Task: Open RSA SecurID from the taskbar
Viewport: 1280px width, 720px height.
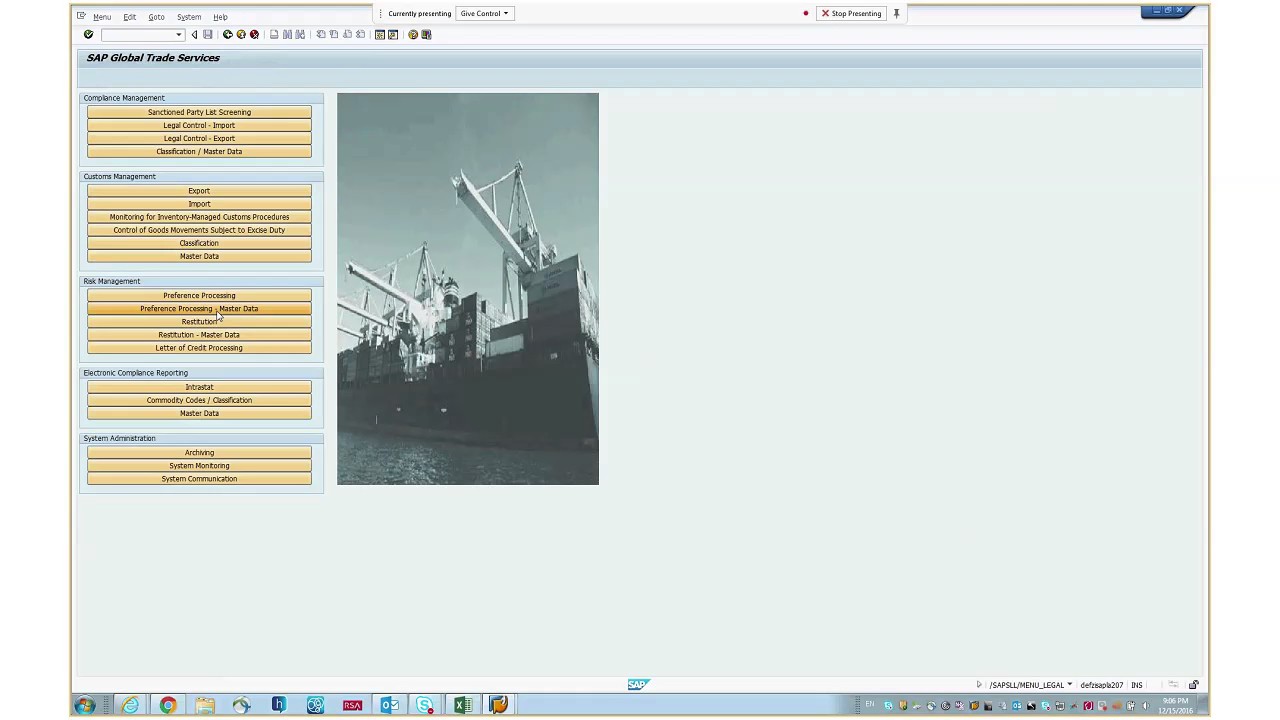Action: (352, 706)
